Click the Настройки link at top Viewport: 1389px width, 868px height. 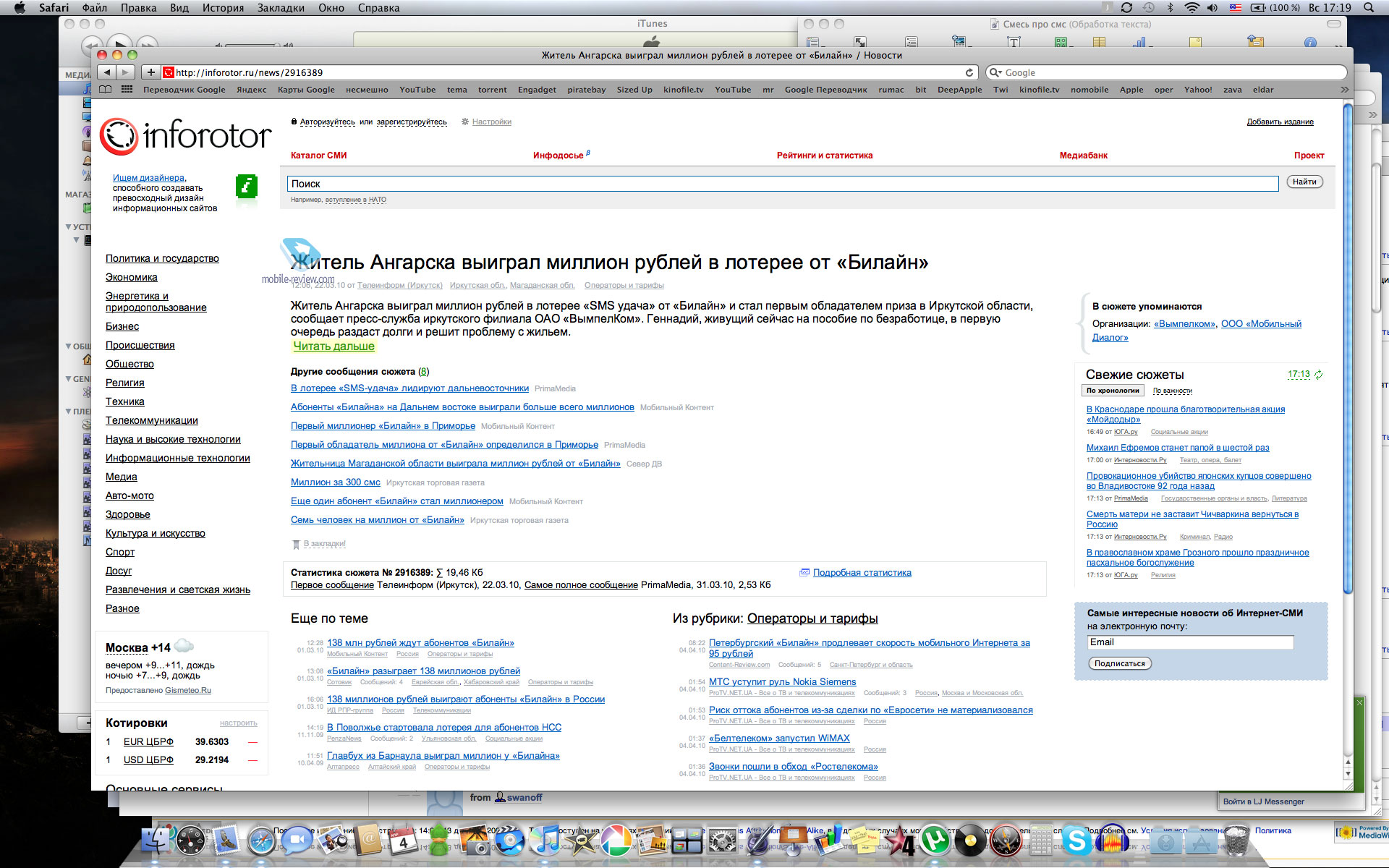pos(492,122)
